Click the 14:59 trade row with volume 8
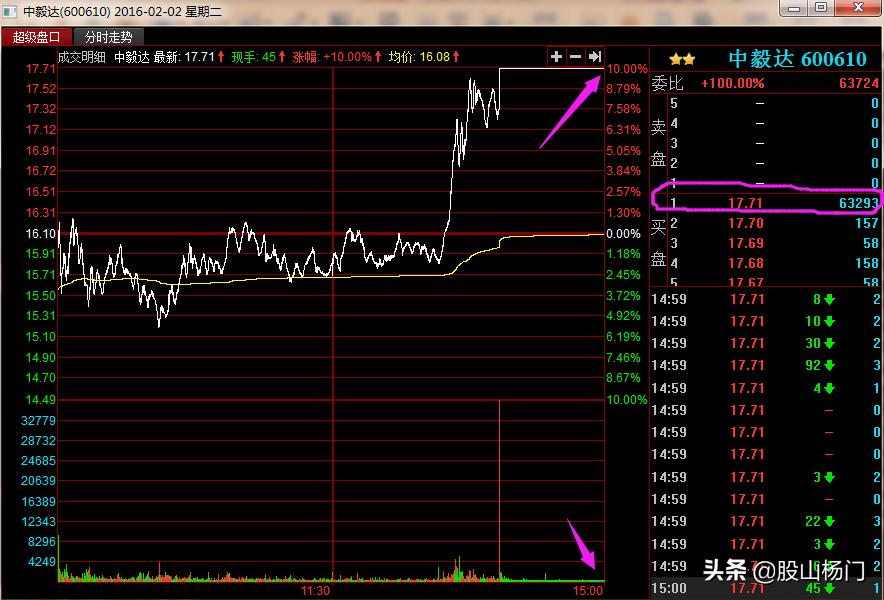Viewport: 884px width, 600px height. [x=767, y=299]
